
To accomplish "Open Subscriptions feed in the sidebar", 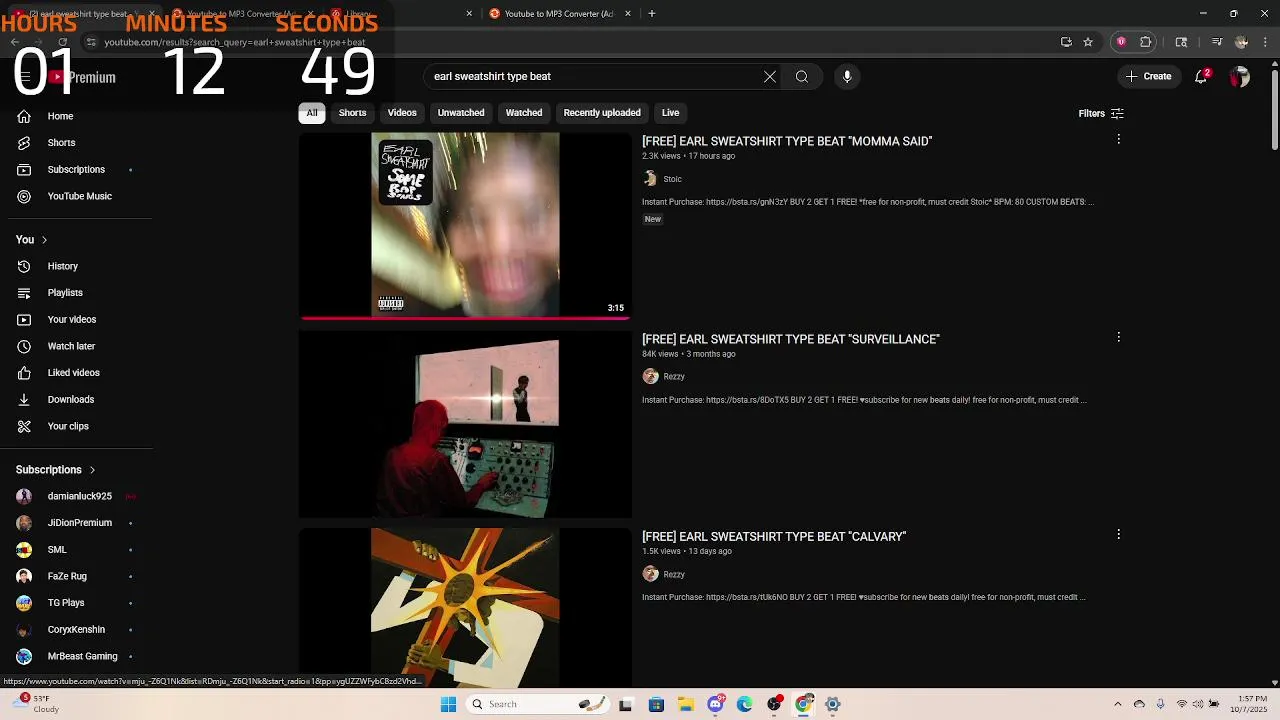I will point(75,169).
